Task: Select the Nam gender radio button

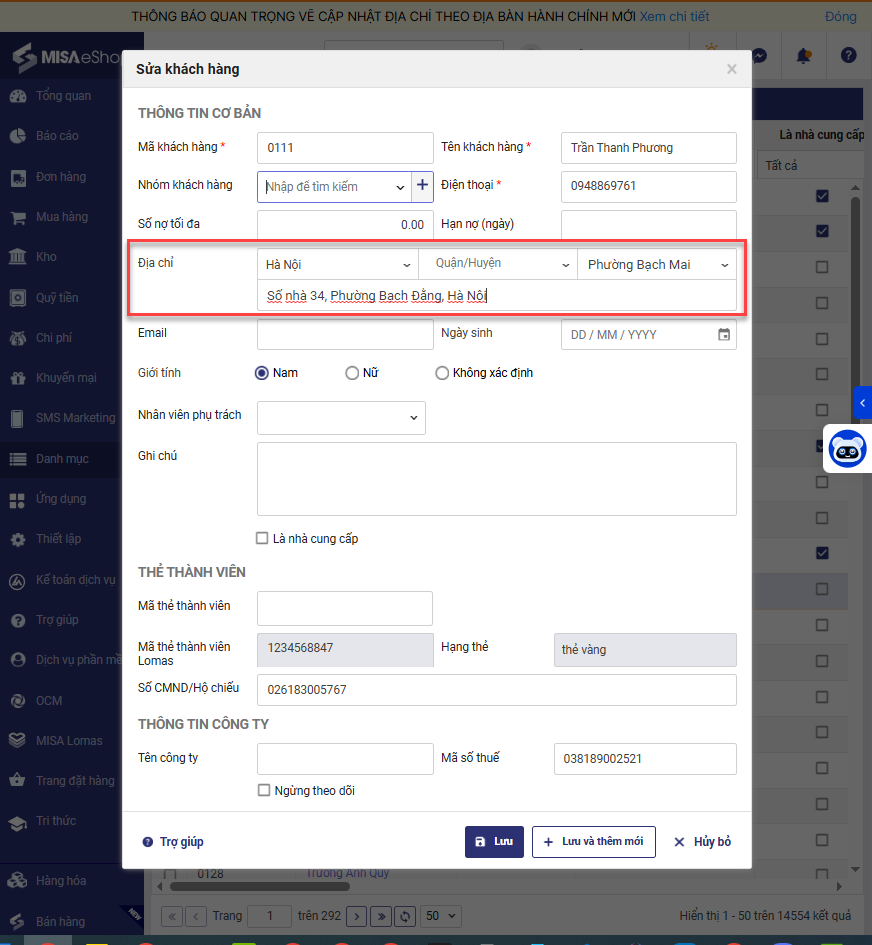Action: coord(262,373)
